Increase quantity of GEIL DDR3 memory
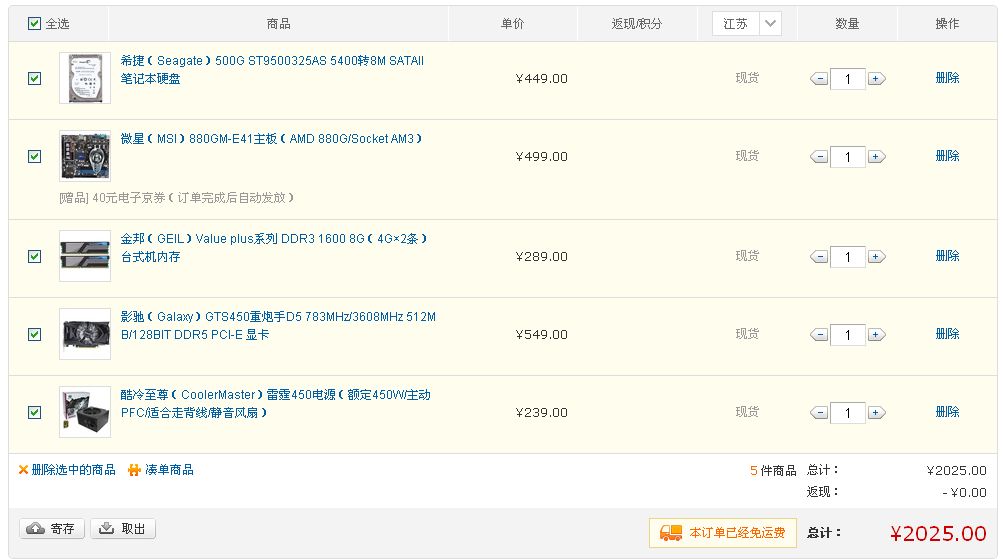 tap(876, 257)
